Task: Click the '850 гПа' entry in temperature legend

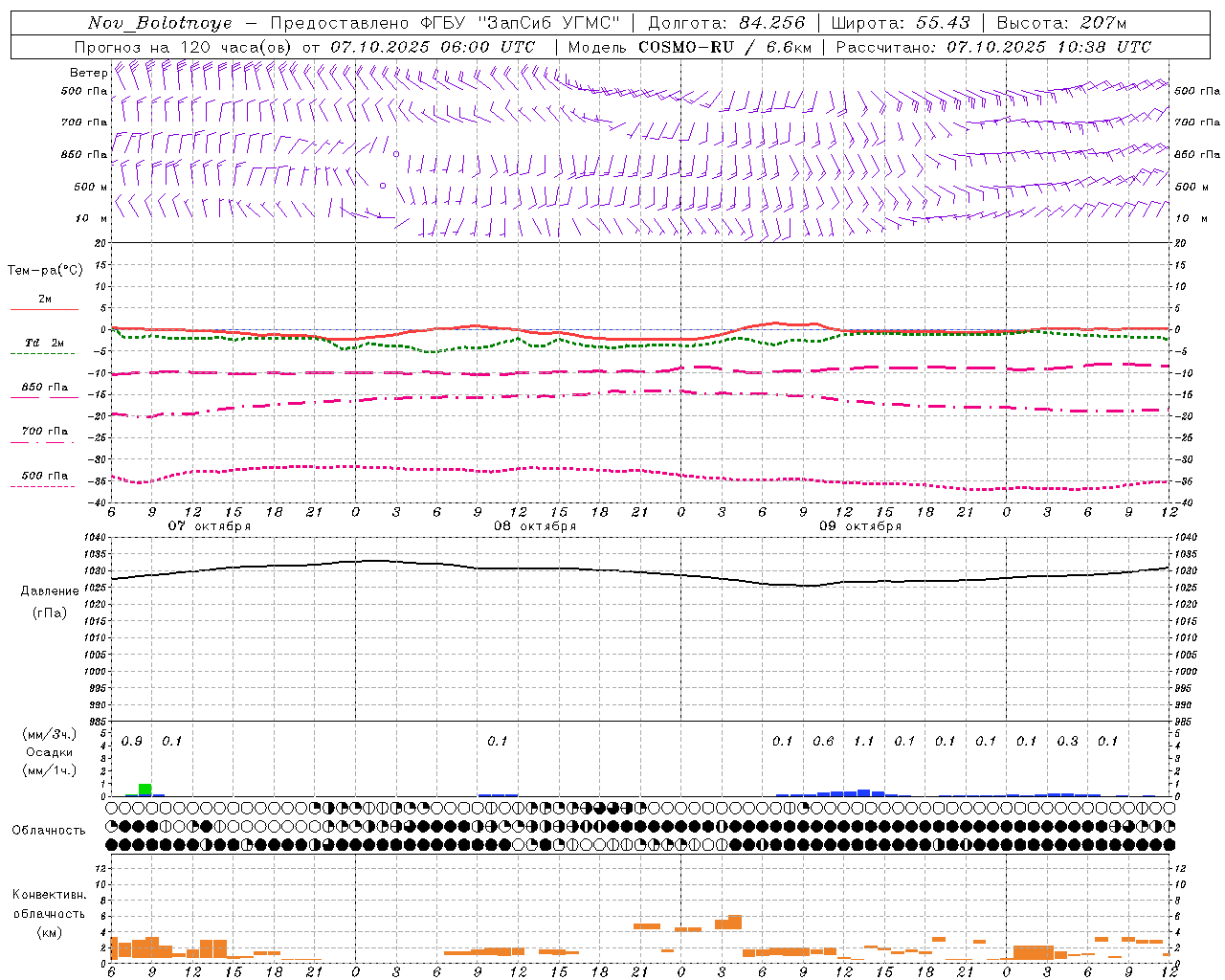Action: coord(45,387)
